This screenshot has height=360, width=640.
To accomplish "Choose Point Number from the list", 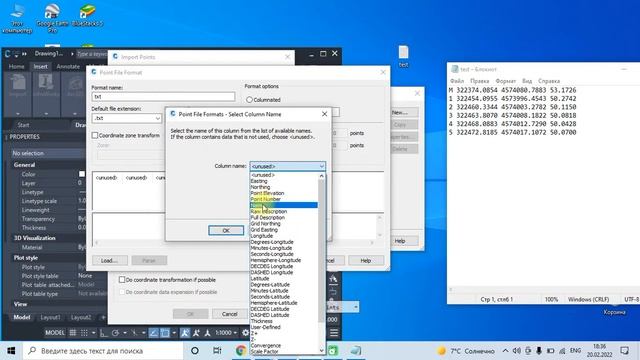I will [x=284, y=199].
